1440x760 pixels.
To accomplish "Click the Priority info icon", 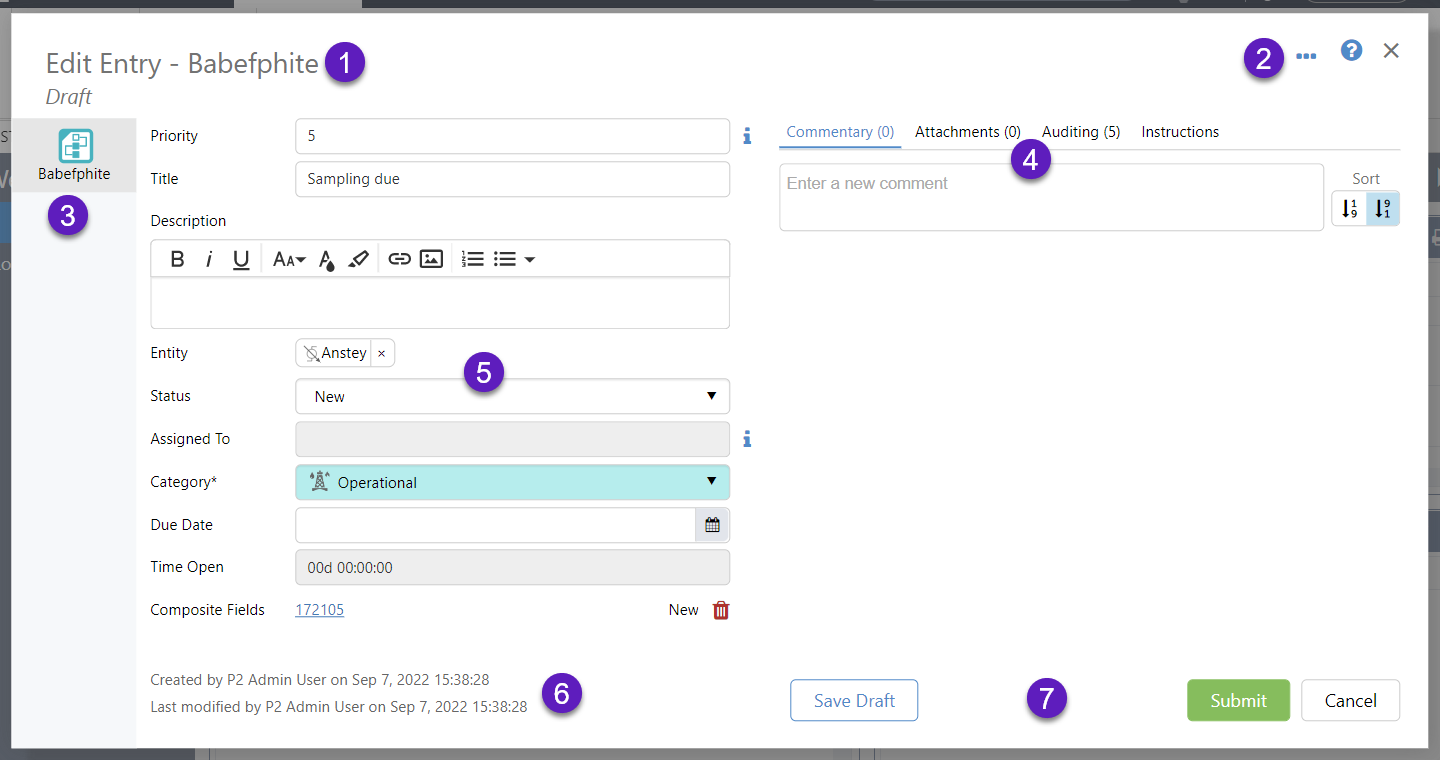I will [x=747, y=136].
